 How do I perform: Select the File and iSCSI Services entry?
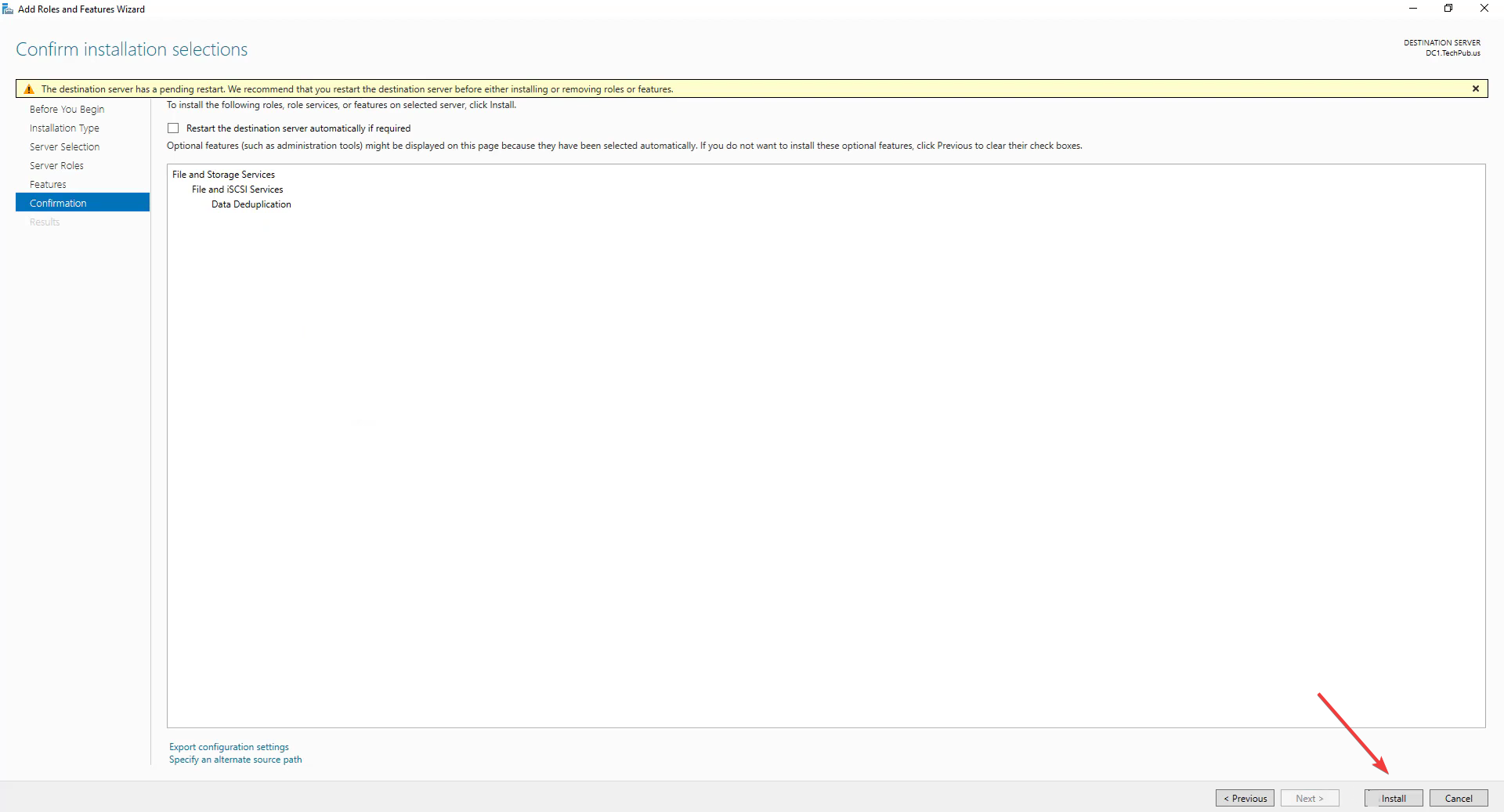tap(237, 189)
